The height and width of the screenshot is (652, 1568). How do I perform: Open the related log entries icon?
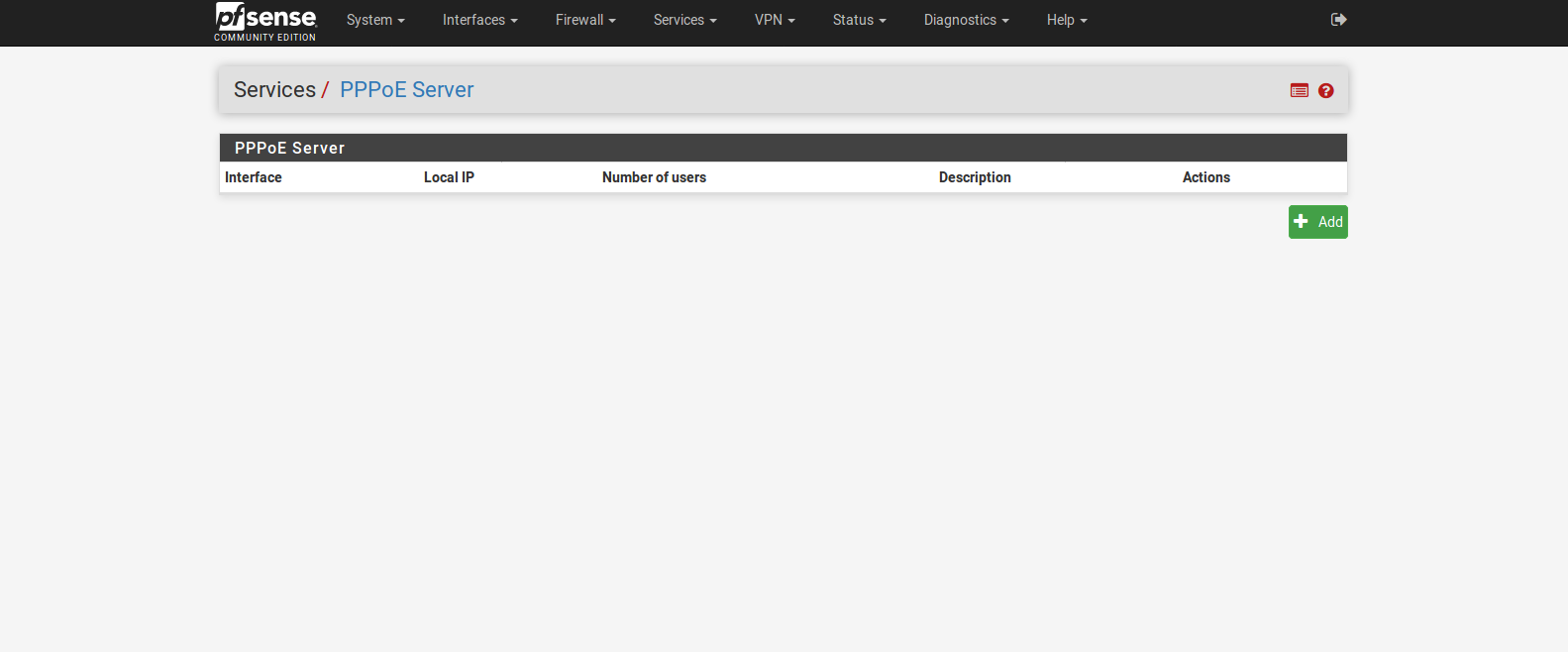click(1300, 90)
